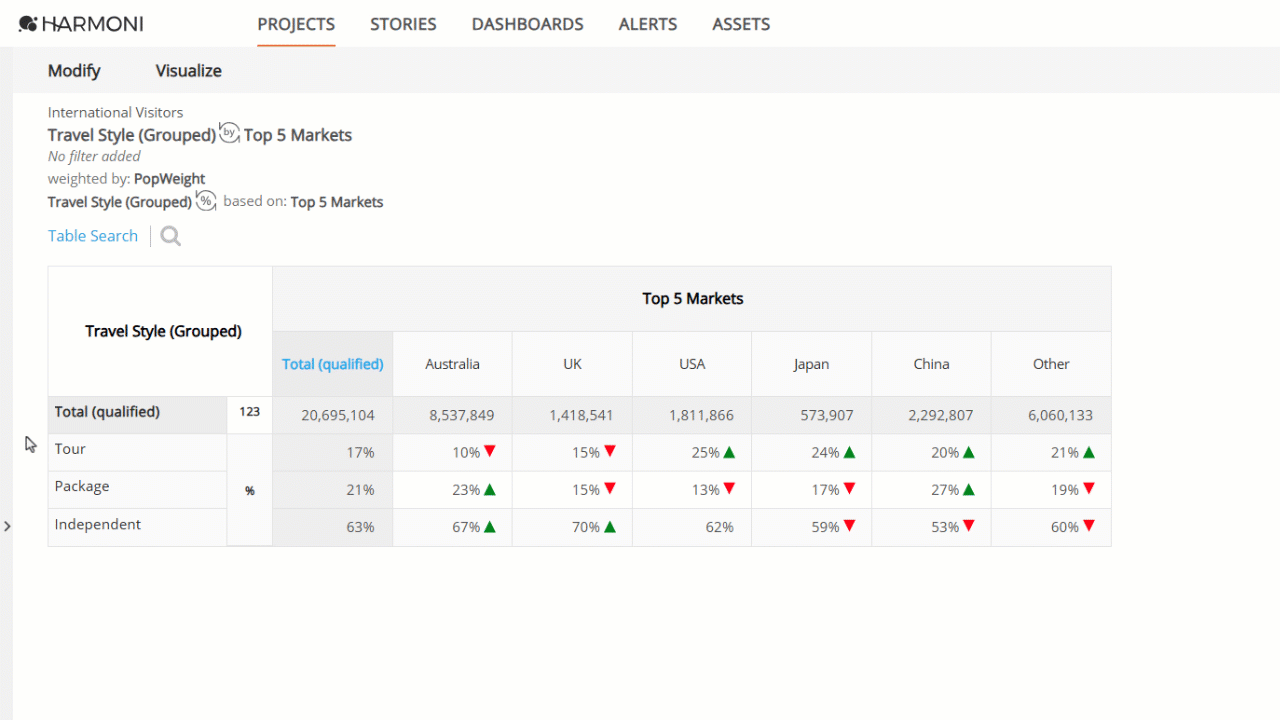Viewport: 1280px width, 720px height.
Task: Toggle the 123 count statistic cell
Action: click(250, 414)
